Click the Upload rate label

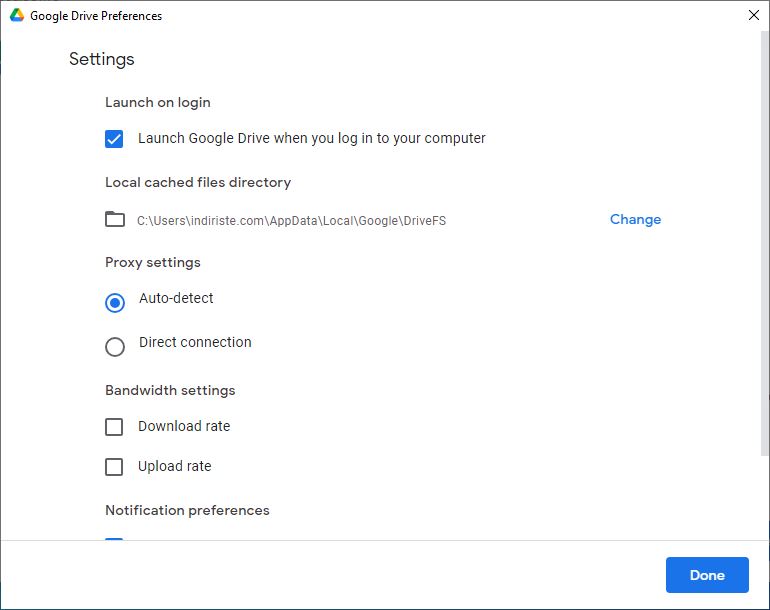tap(174, 466)
